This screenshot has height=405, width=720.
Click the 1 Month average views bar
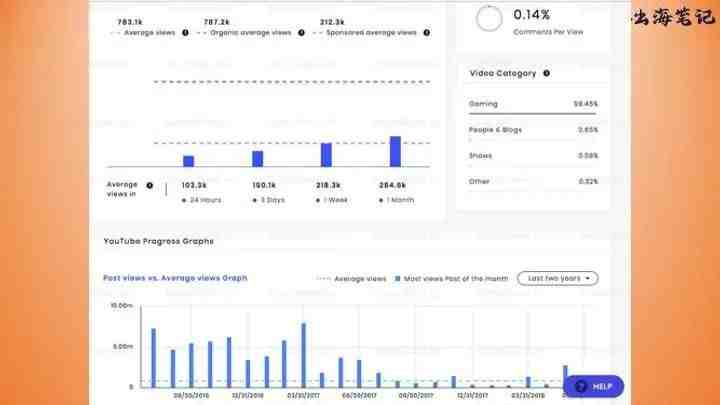pos(395,152)
